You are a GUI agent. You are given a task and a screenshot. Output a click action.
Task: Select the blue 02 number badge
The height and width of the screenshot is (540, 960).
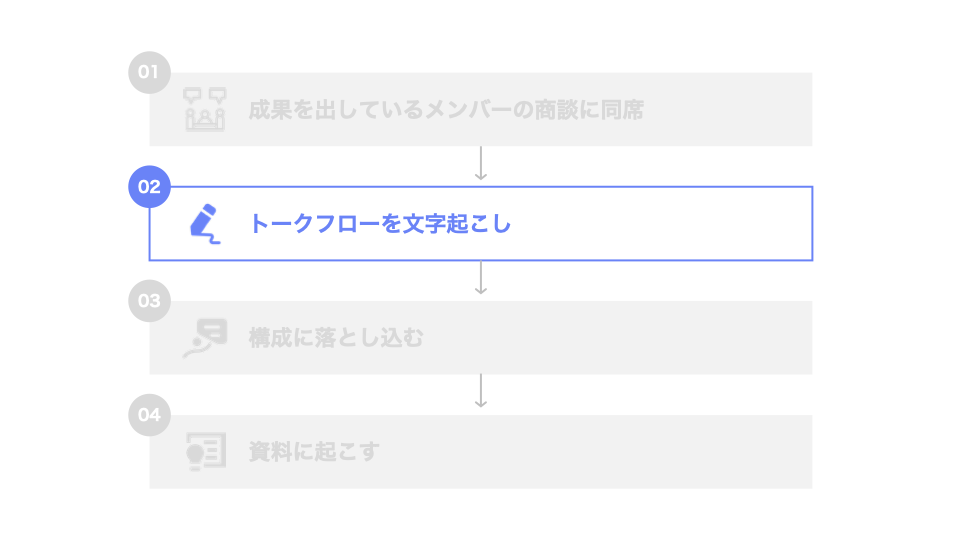(149, 186)
